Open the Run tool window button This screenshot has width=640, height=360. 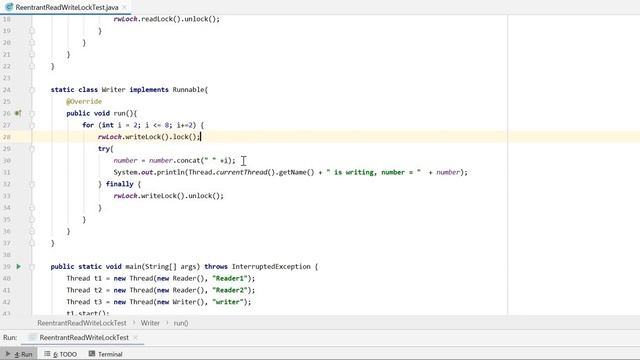click(x=19, y=354)
